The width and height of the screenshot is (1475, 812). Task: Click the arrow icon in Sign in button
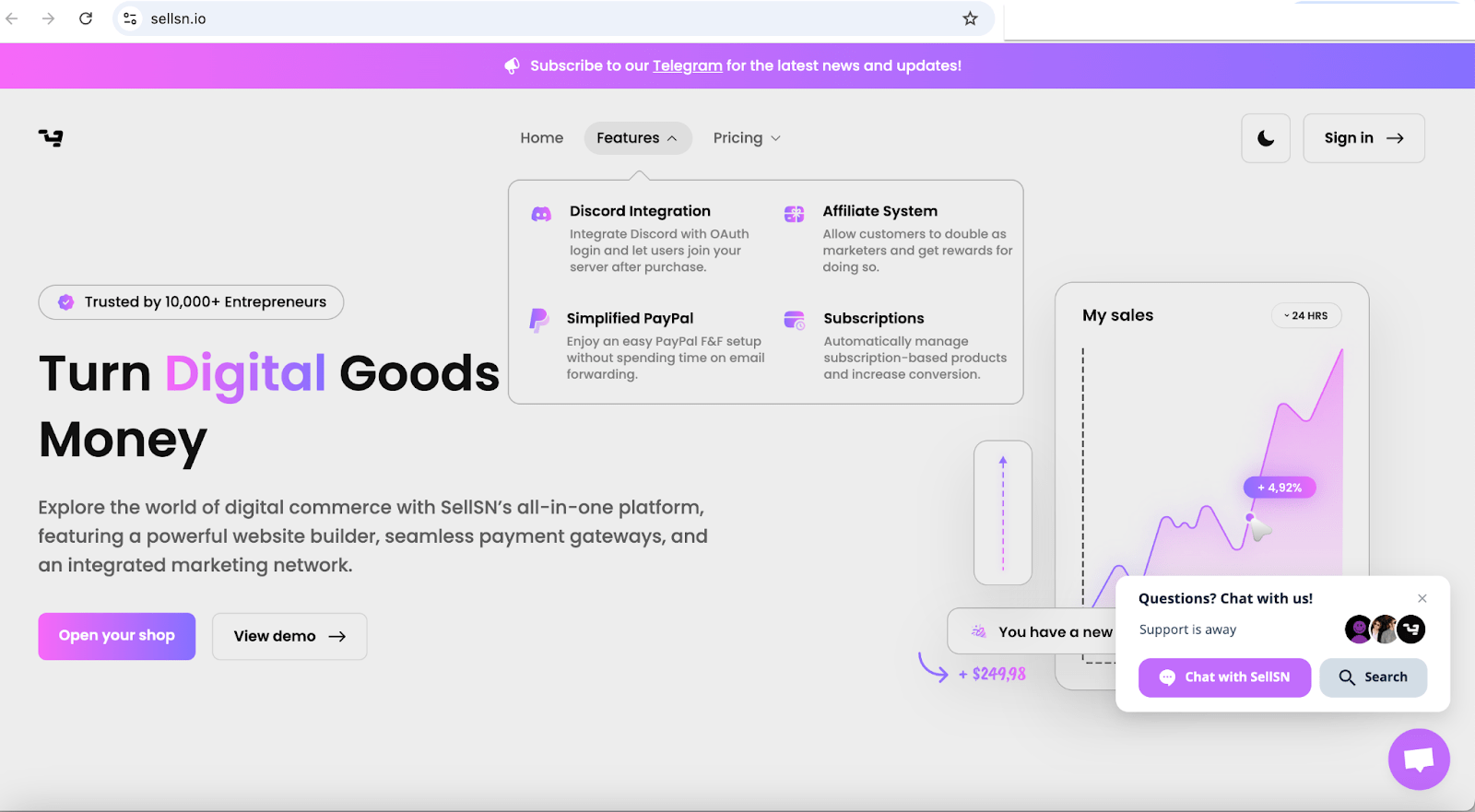tap(1395, 138)
